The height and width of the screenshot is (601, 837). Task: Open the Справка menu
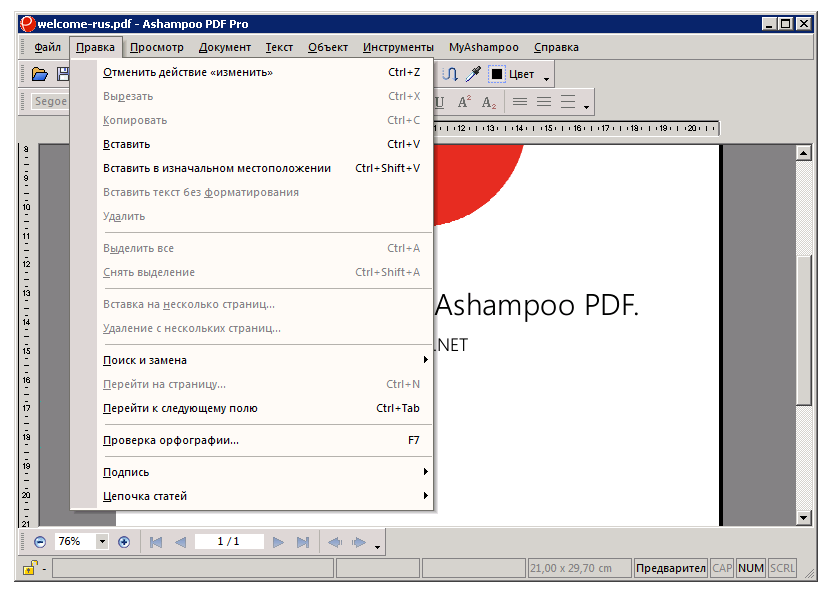[x=556, y=47]
